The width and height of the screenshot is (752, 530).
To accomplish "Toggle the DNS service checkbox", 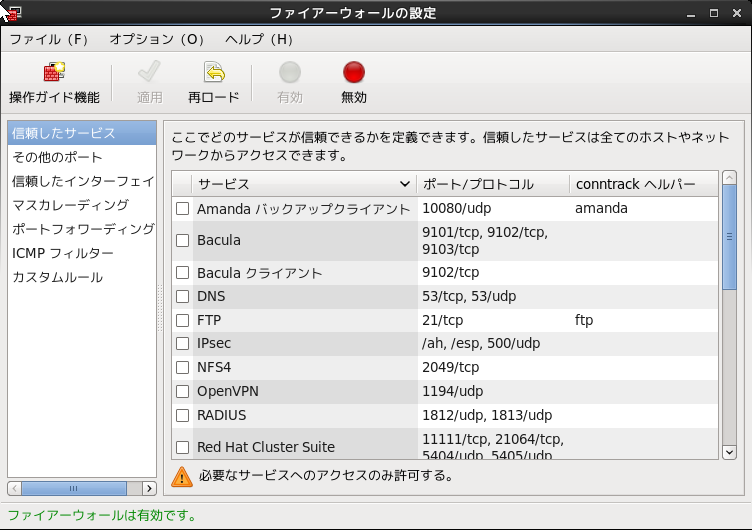I will pyautogui.click(x=182, y=296).
